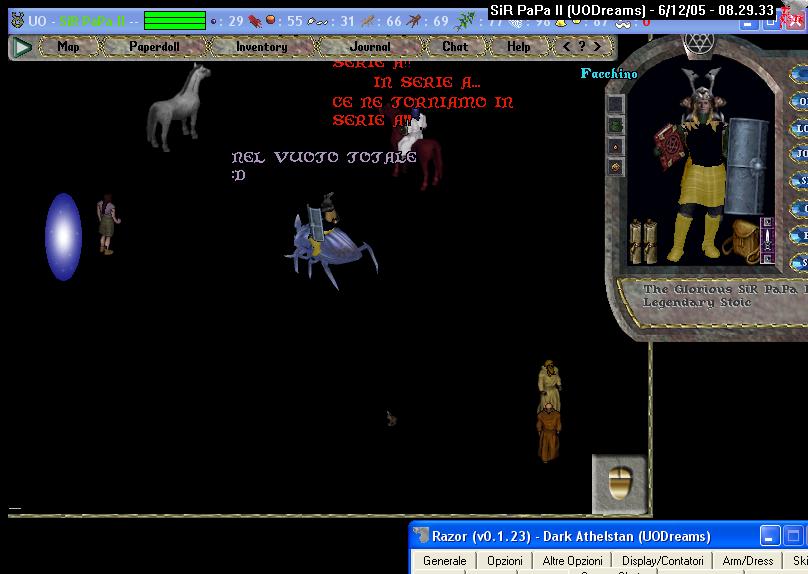Click the grey heater shield on paperdoll

click(746, 166)
